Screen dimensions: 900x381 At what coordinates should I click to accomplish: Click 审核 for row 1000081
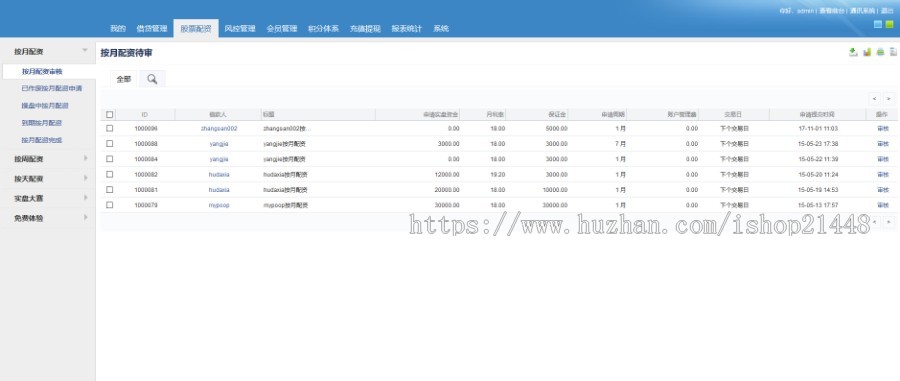point(882,189)
